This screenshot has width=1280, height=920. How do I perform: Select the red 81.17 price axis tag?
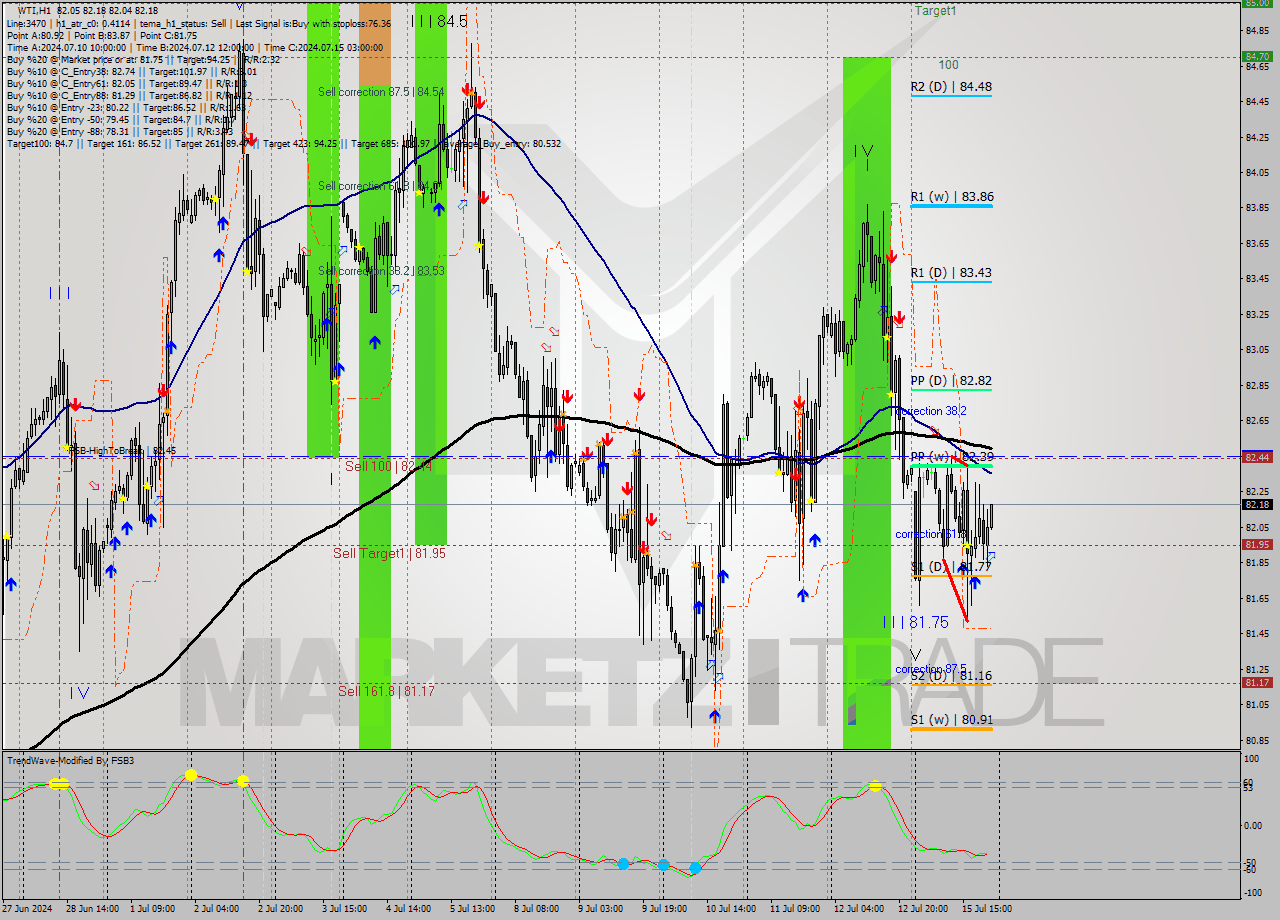tap(1257, 682)
